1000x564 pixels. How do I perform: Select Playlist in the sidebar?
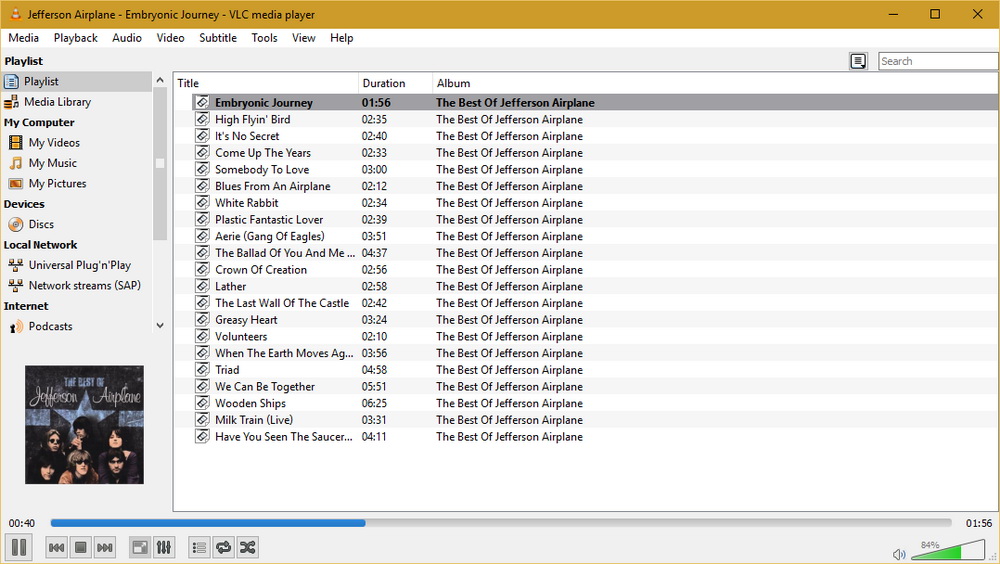pyautogui.click(x=77, y=82)
